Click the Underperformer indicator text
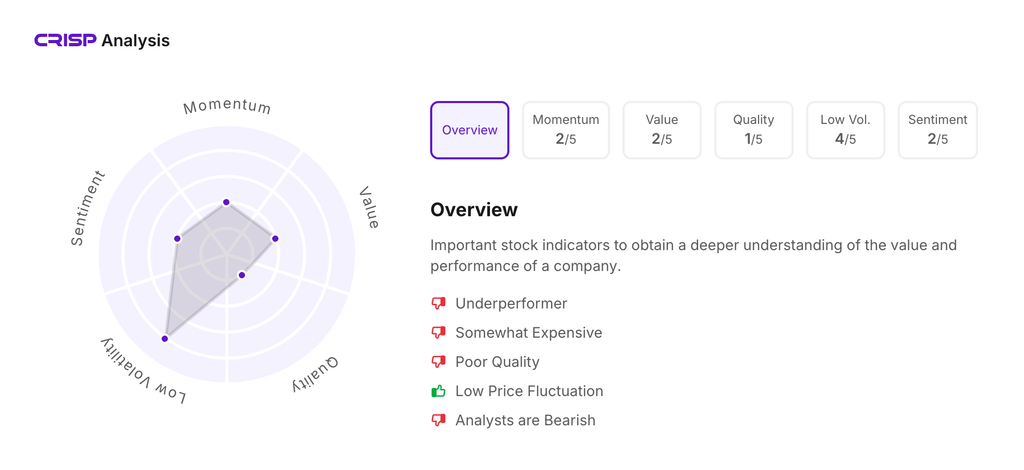Image resolution: width=1024 pixels, height=470 pixels. pos(511,303)
